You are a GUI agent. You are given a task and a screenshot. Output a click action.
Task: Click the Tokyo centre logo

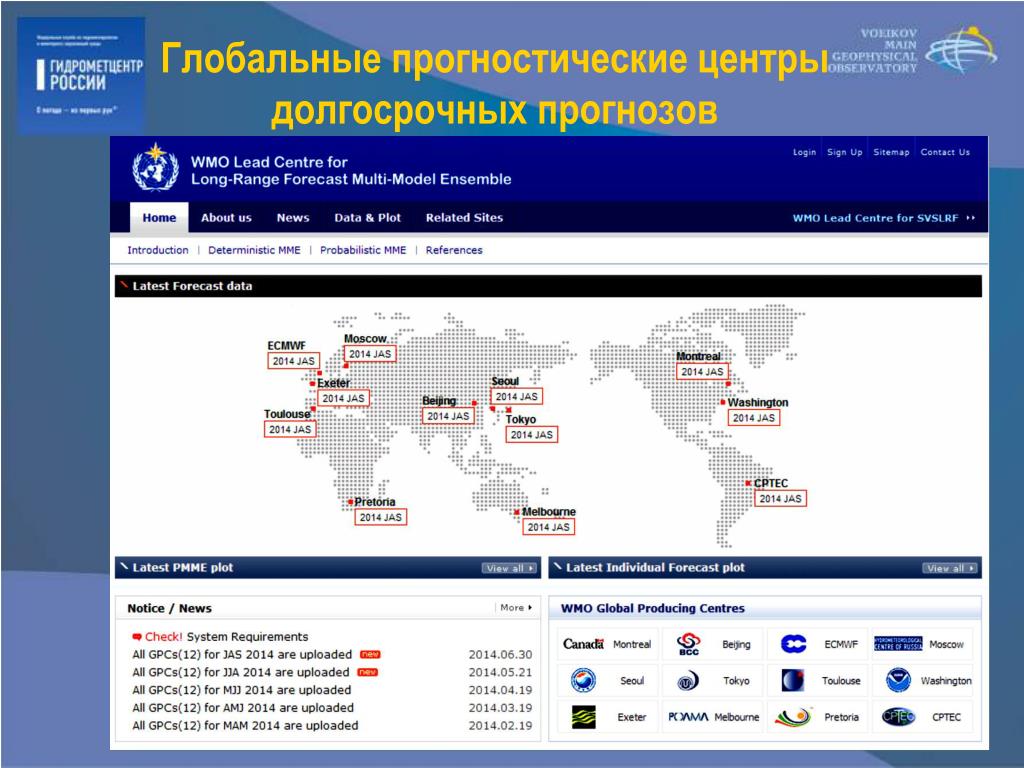[x=688, y=681]
